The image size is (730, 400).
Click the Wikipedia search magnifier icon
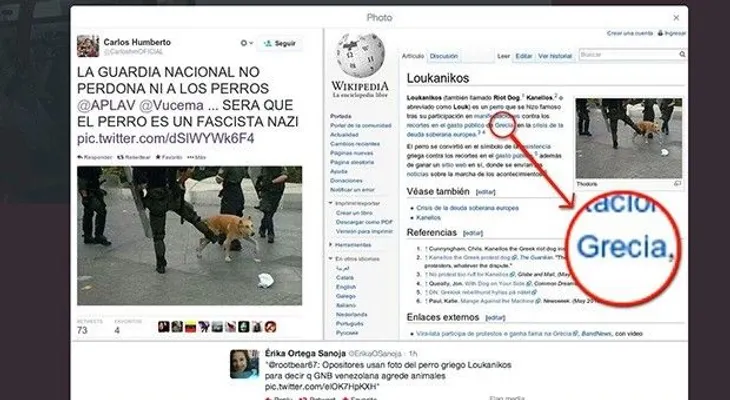tap(682, 54)
